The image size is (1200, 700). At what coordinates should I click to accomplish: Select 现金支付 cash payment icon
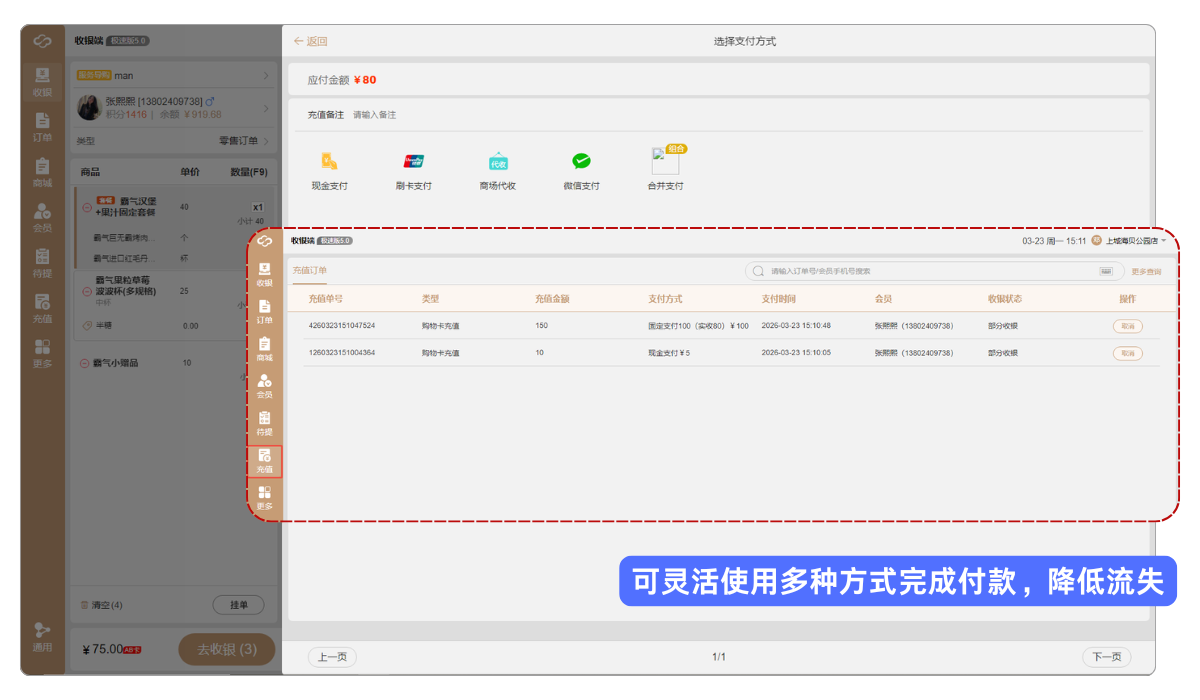pyautogui.click(x=329, y=162)
